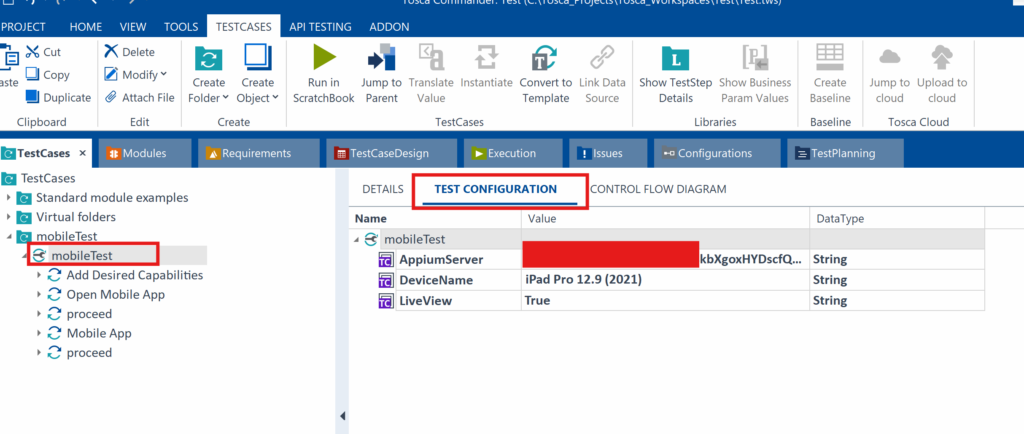Open the VIEW ribbon tab
The width and height of the screenshot is (1024, 434).
point(133,27)
